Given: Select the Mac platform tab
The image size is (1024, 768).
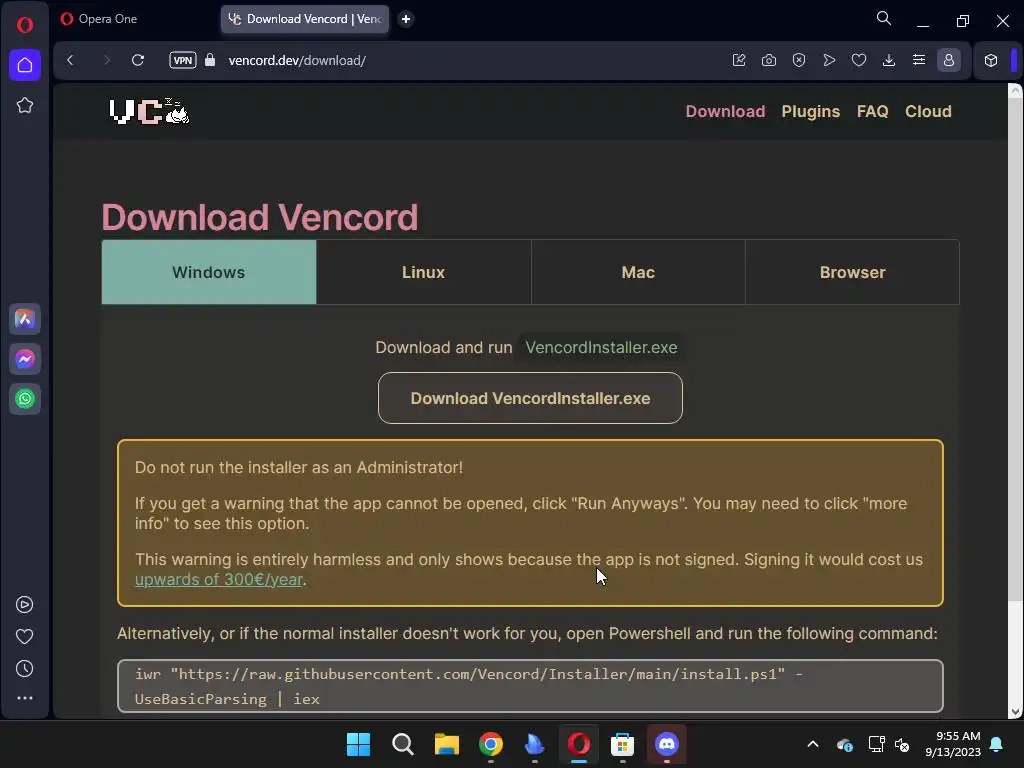Looking at the screenshot, I should [x=638, y=272].
